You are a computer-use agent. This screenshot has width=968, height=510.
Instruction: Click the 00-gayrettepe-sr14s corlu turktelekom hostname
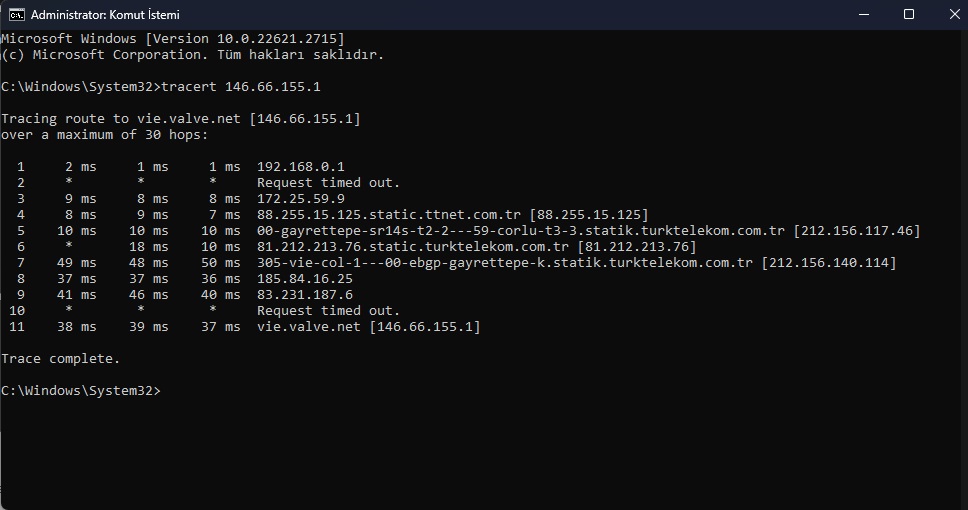click(520, 231)
